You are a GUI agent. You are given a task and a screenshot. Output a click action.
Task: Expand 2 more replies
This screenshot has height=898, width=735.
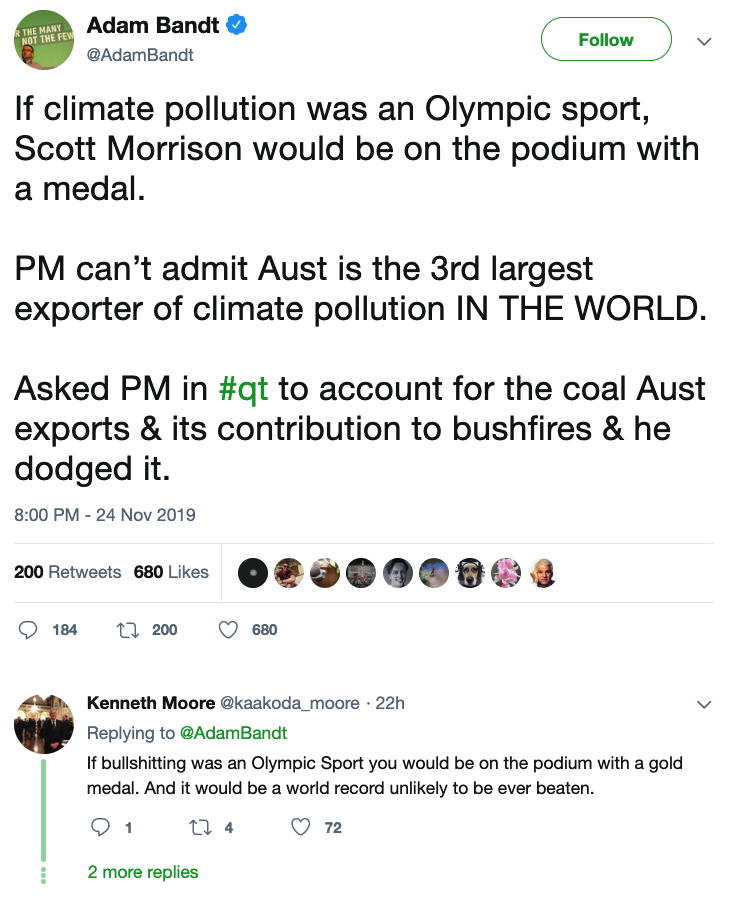coord(143,872)
